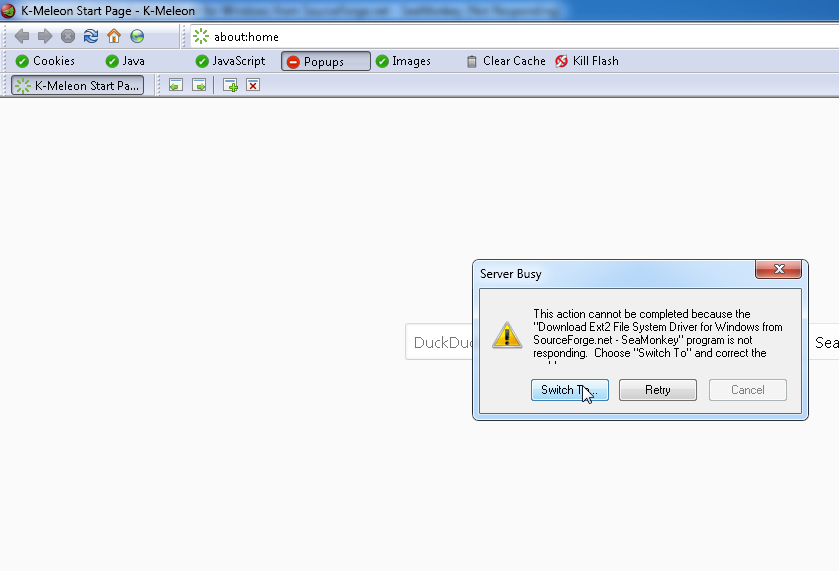Click Clear Cache in privacy bar
Image resolution: width=839 pixels, height=571 pixels.
506,61
